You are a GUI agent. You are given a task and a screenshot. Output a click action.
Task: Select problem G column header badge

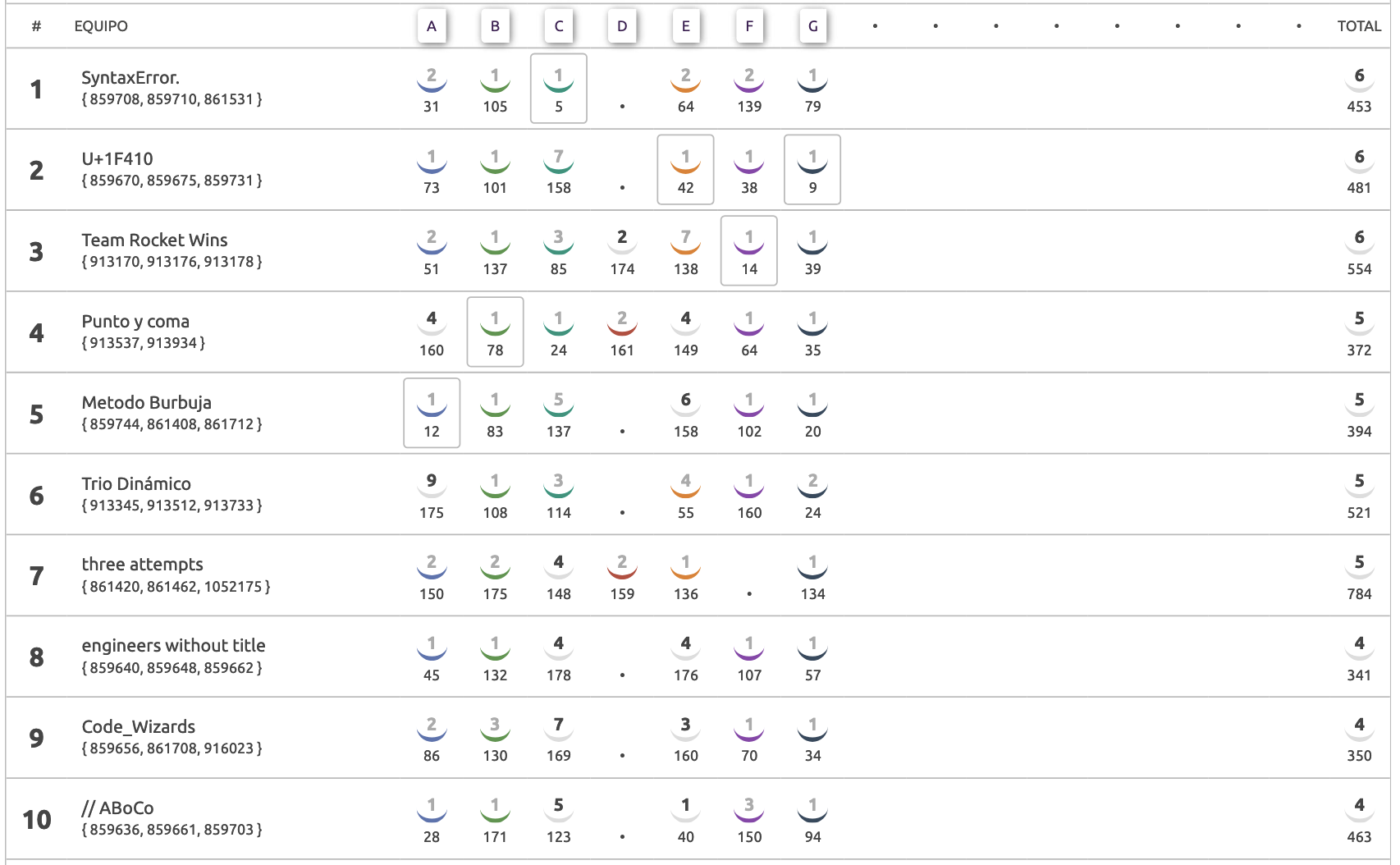[x=812, y=26]
